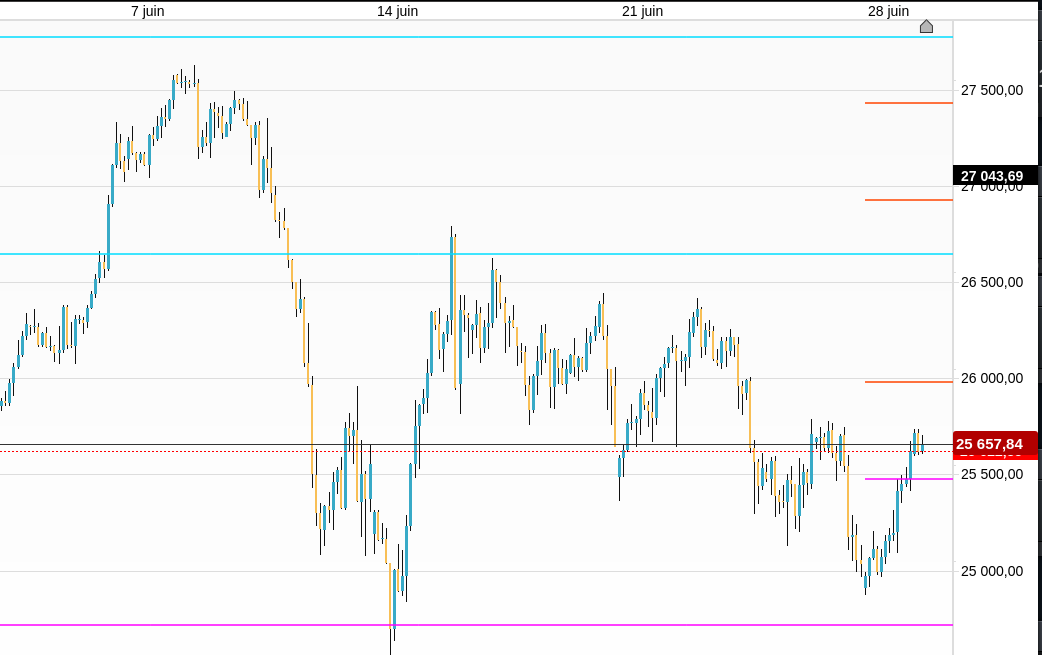The height and width of the screenshot is (655, 1042).
Task: Select the long magenta line below 25 000,00
Action: [x=476, y=625]
